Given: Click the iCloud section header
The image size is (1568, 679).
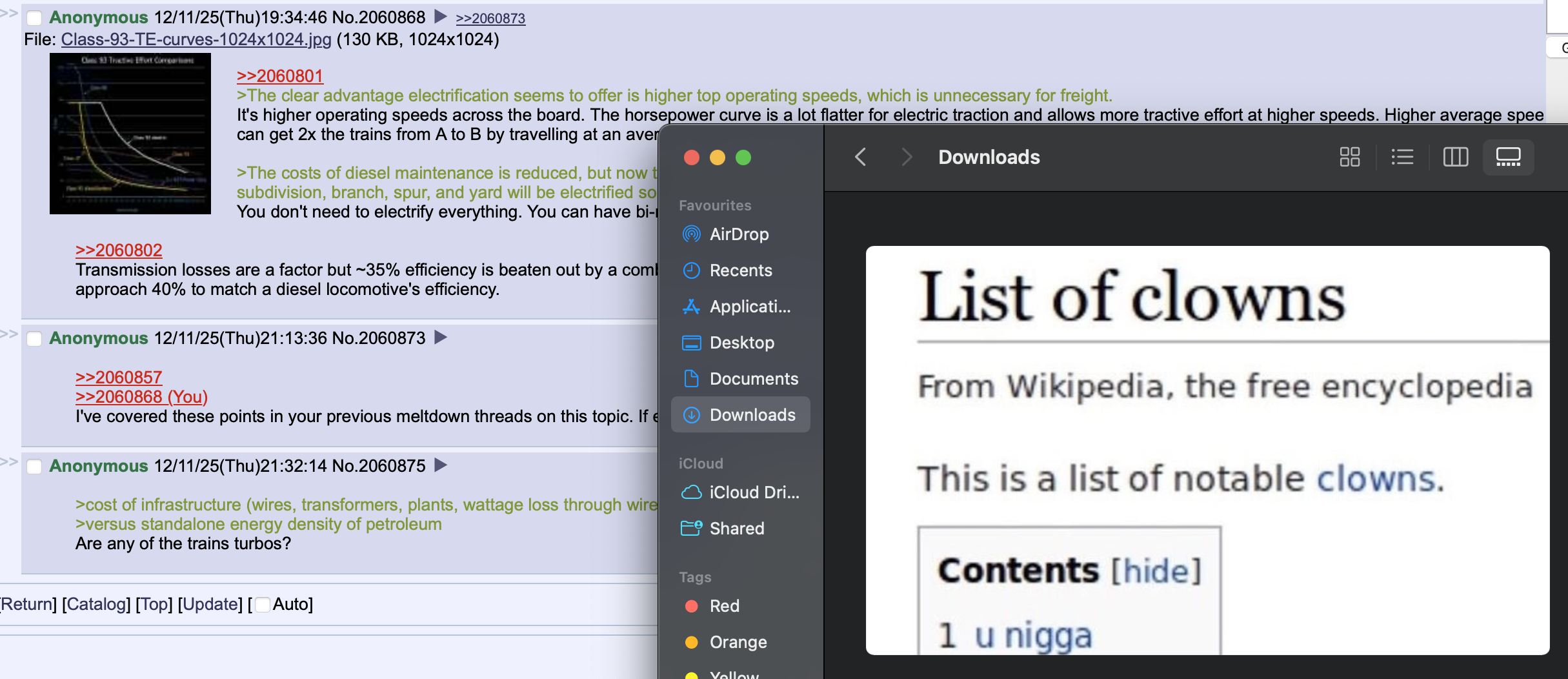Looking at the screenshot, I should click(701, 463).
